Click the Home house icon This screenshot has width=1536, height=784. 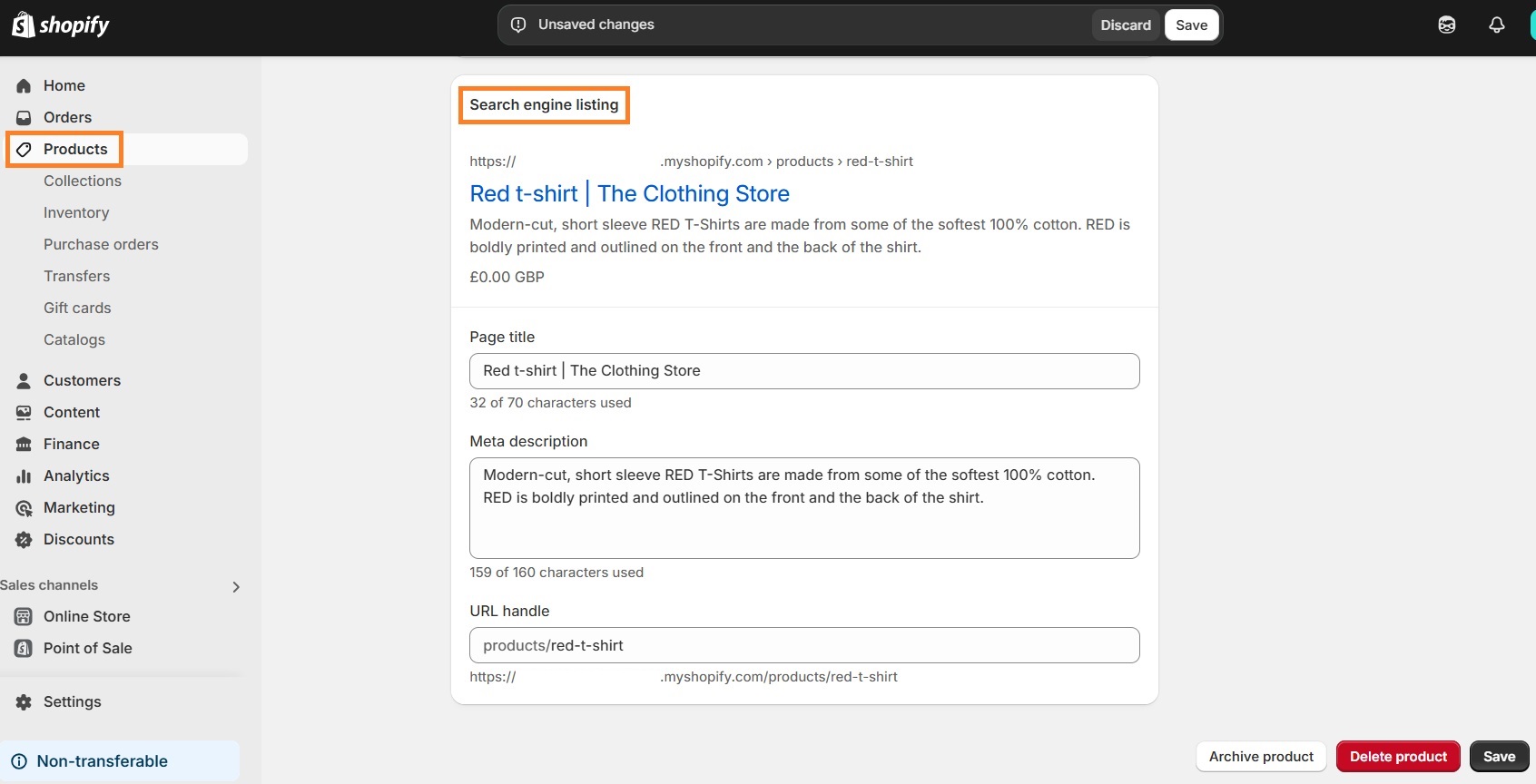pos(24,85)
